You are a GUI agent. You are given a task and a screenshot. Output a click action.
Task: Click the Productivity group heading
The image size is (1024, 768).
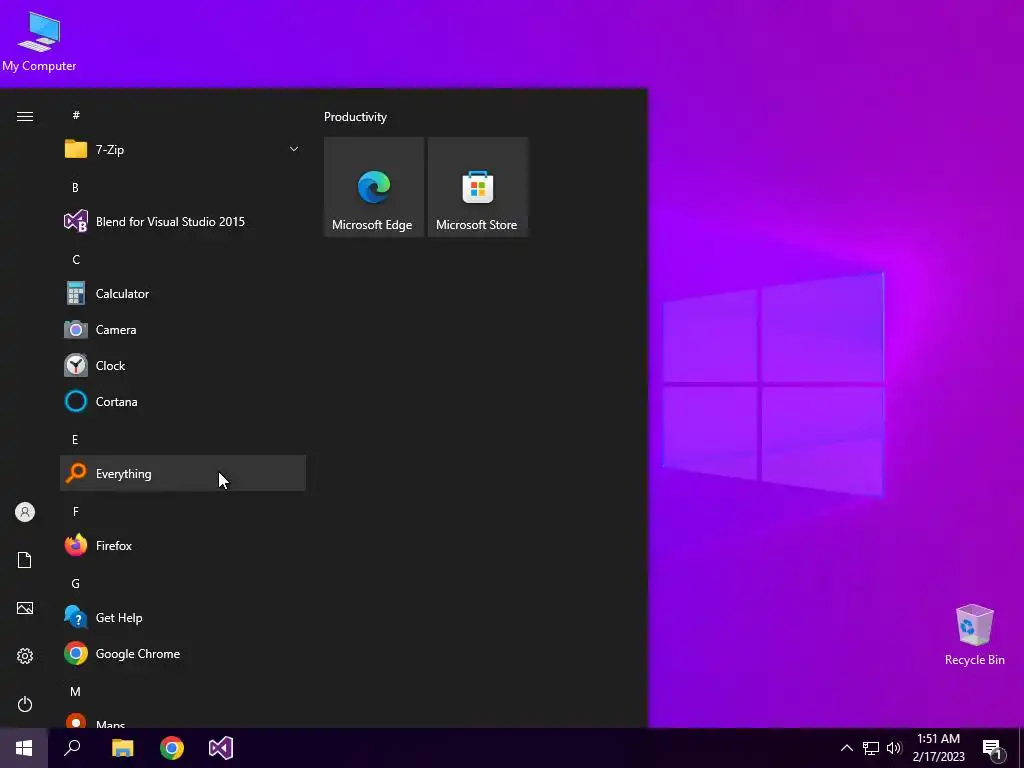tap(355, 117)
